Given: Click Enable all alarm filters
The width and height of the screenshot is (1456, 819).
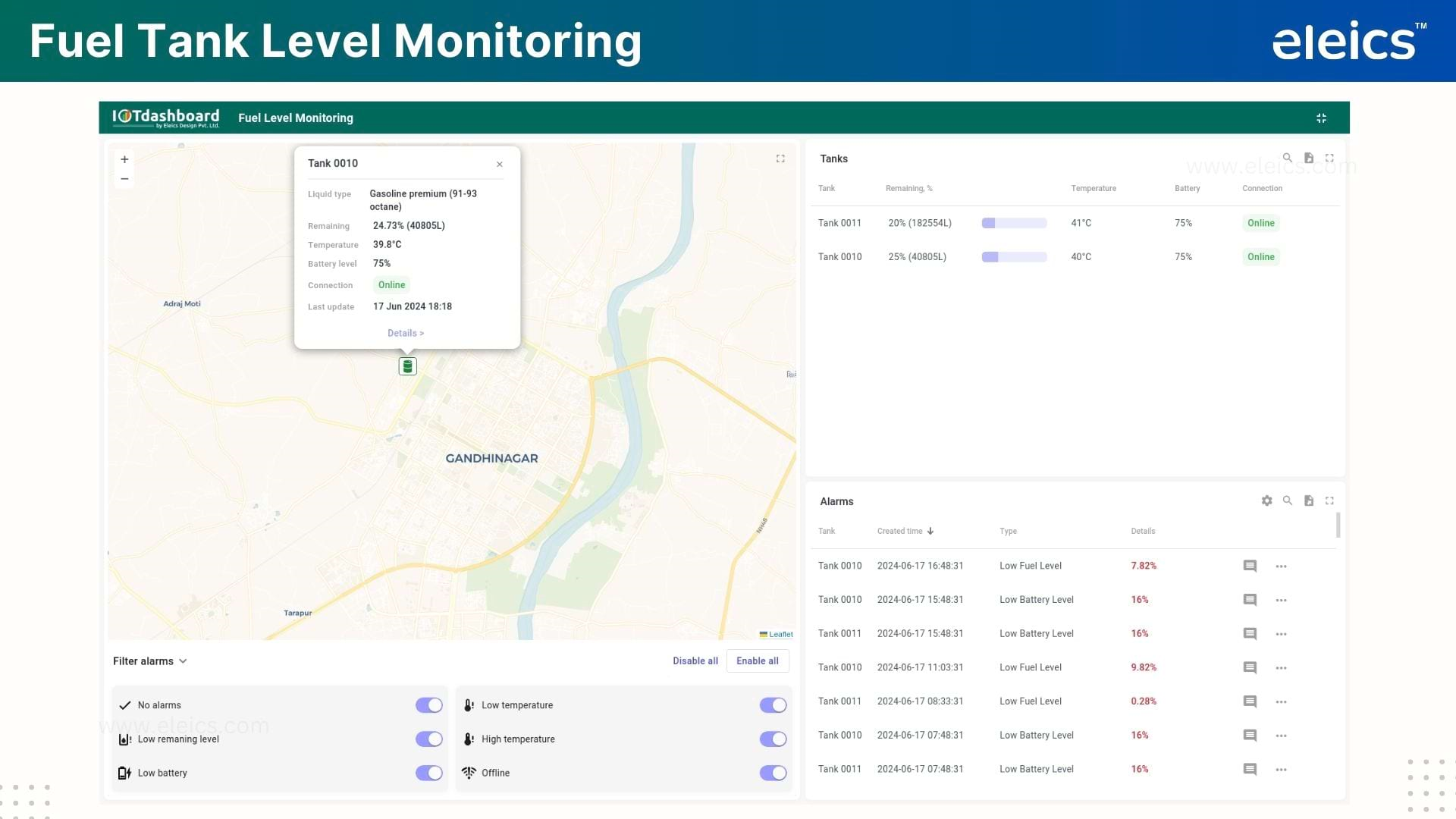Looking at the screenshot, I should 758,661.
